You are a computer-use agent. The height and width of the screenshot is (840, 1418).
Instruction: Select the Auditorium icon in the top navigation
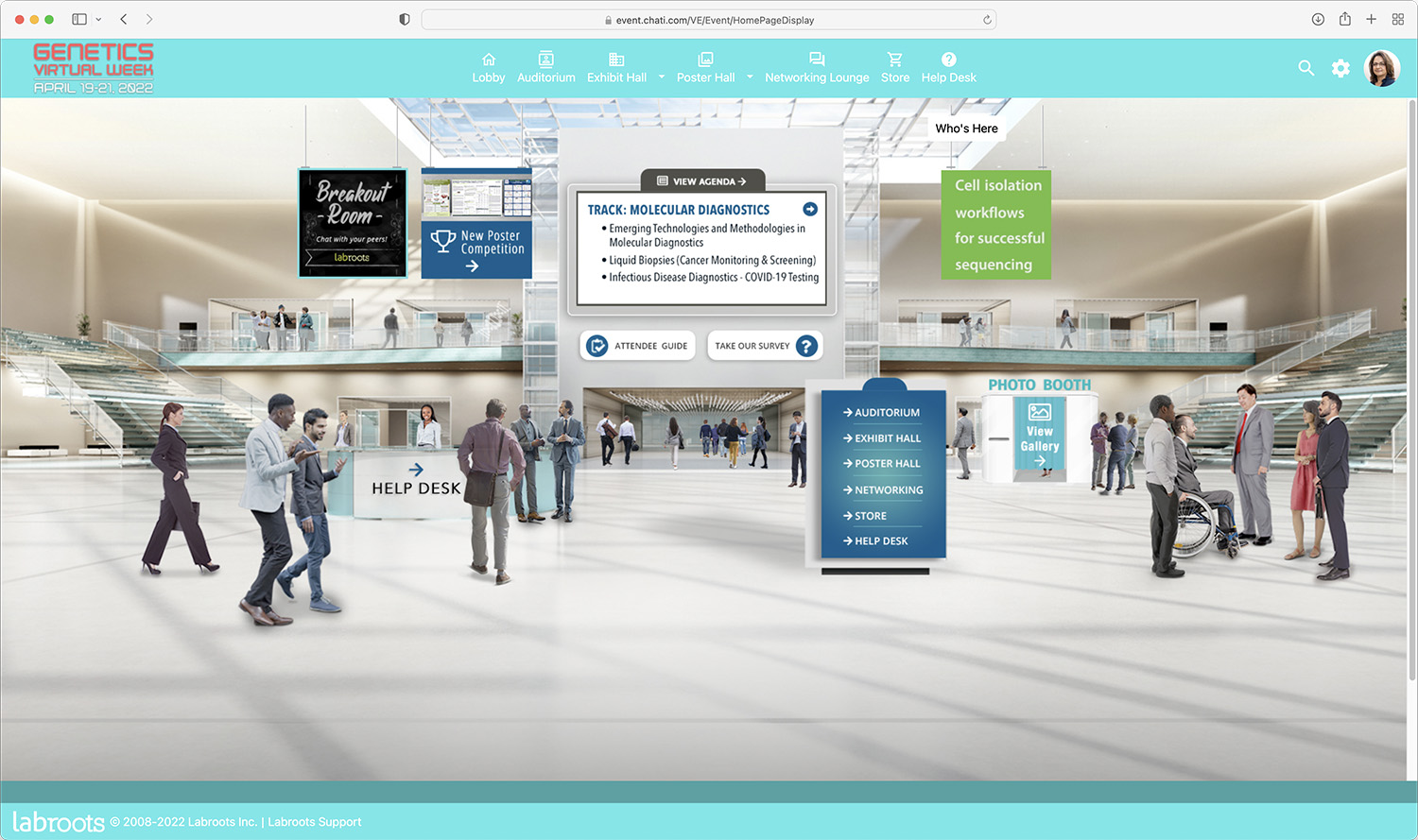(x=545, y=60)
